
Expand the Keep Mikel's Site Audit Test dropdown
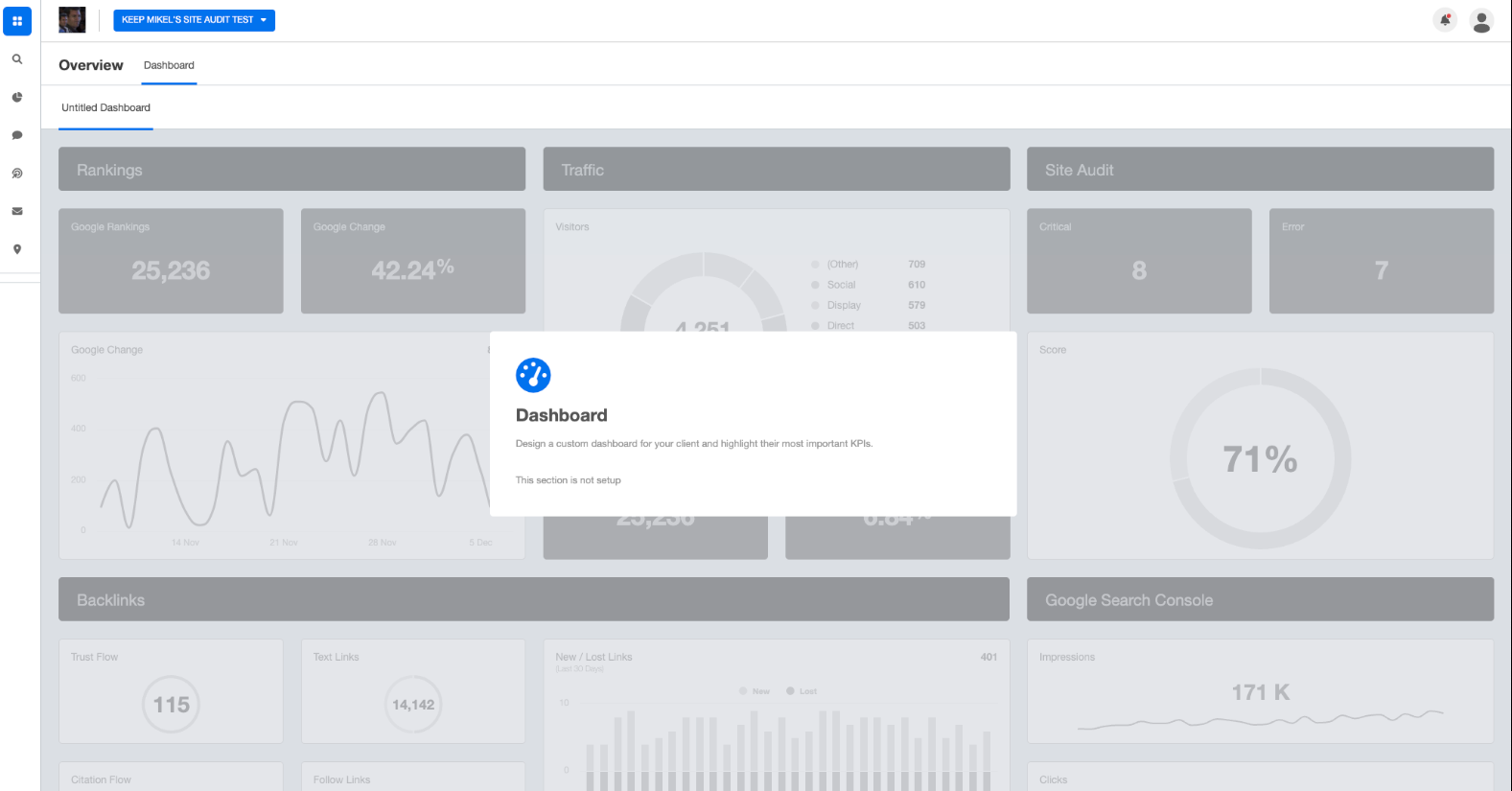coord(194,20)
